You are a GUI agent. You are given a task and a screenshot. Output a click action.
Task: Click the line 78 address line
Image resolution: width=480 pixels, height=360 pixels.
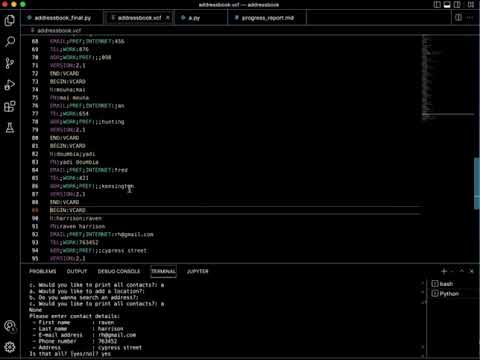[x=87, y=122]
